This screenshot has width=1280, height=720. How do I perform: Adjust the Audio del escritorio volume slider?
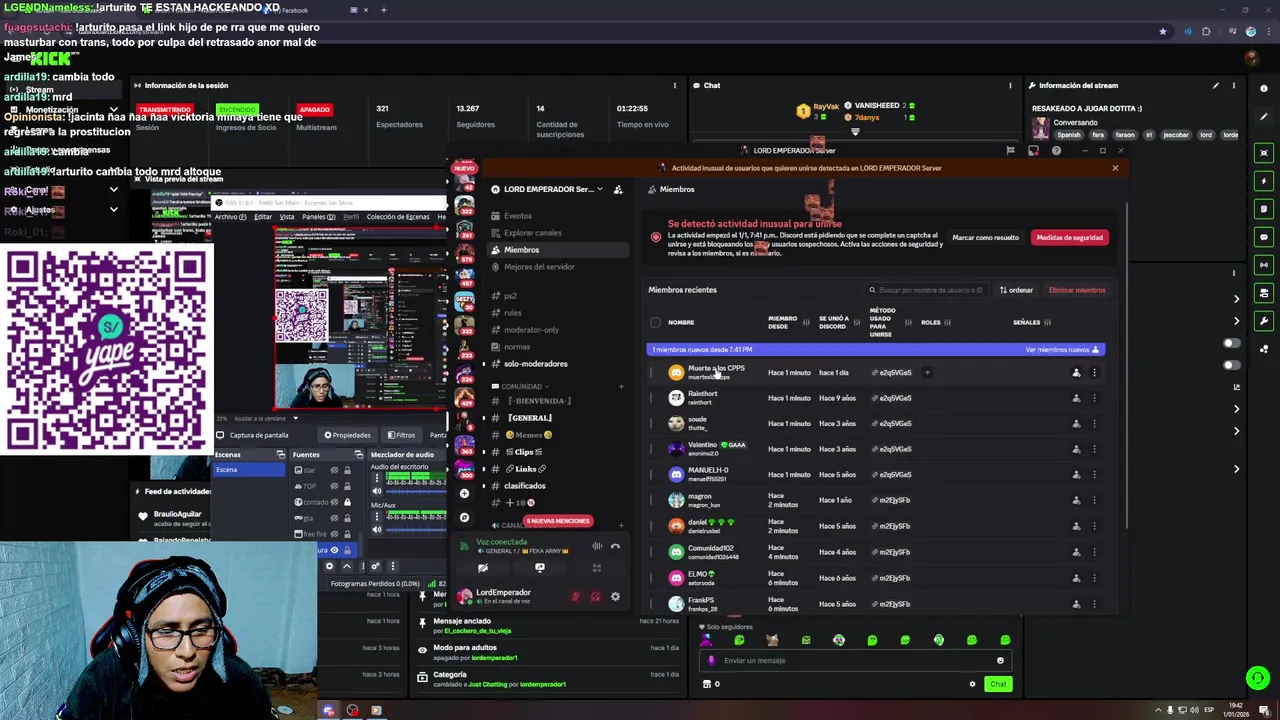[x=415, y=491]
